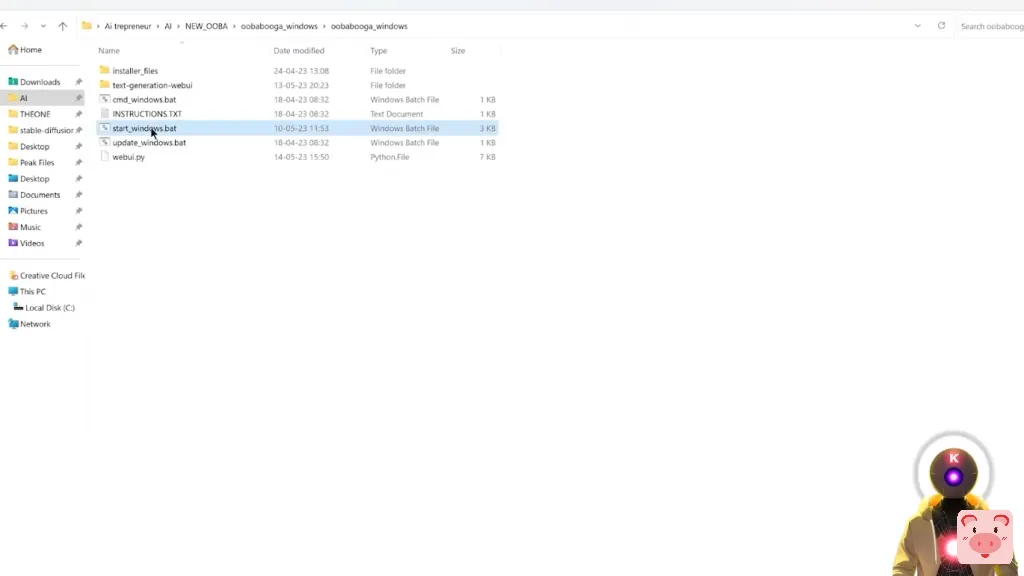Select the AI pinned folder in sidebar
Viewport: 1024px width, 576px height.
pos(24,98)
